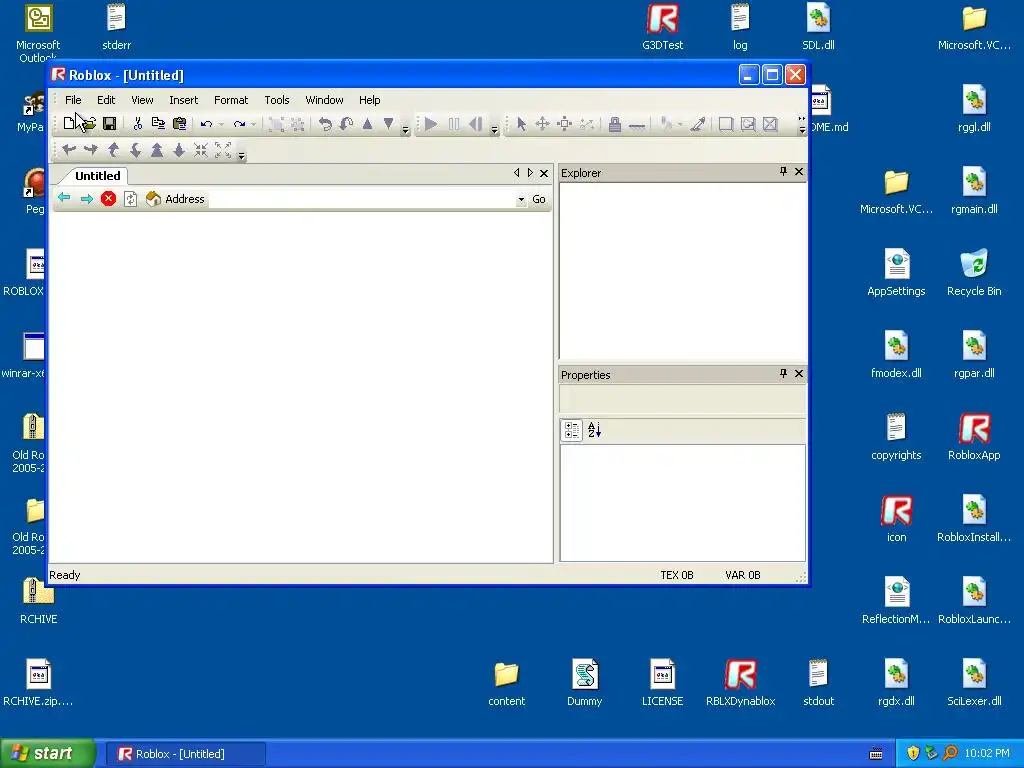Screen dimensions: 1024x768
Task: Click the paint fill tool icon
Action: click(665, 124)
